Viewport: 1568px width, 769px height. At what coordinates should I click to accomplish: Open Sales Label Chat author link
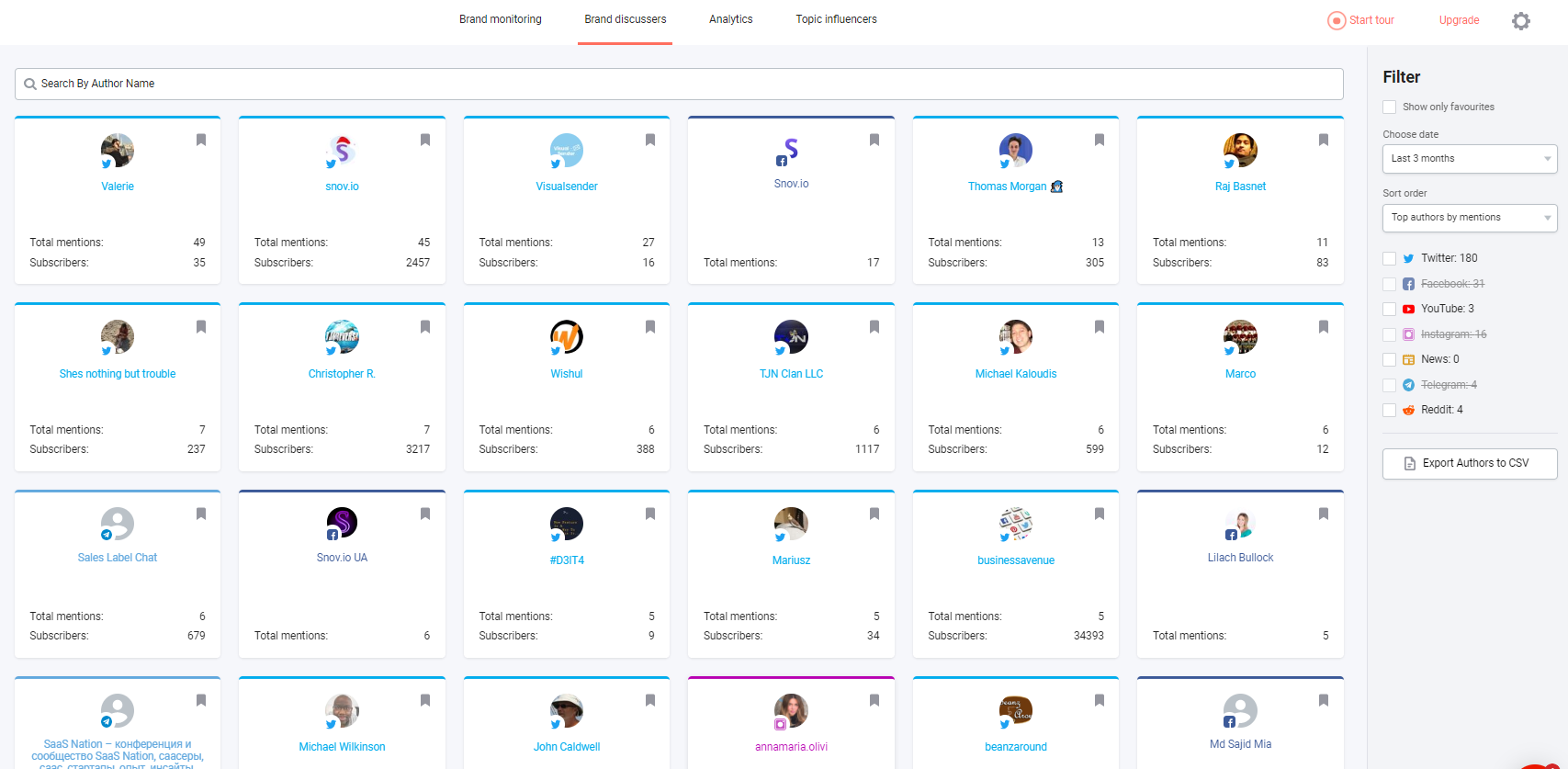[118, 558]
